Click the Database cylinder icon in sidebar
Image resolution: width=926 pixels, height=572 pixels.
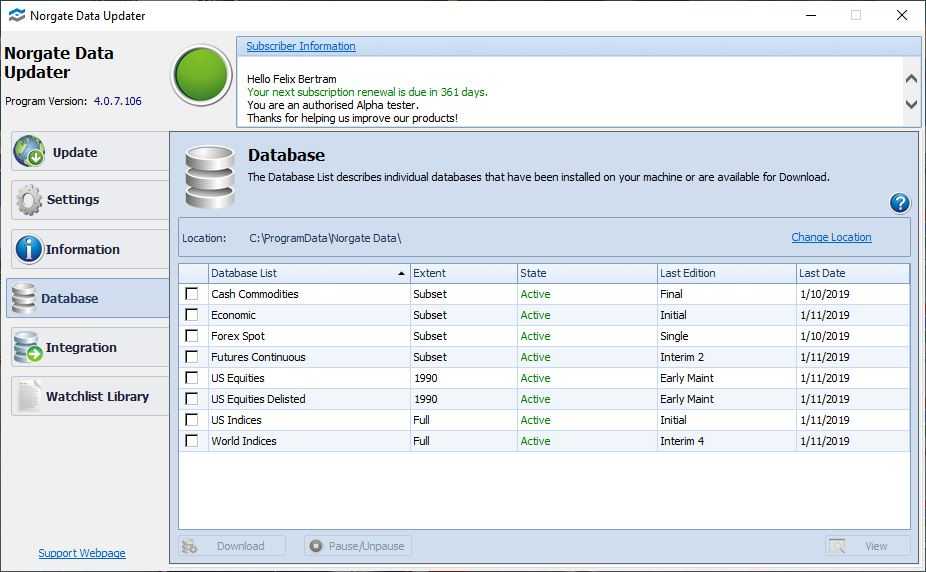(x=24, y=298)
